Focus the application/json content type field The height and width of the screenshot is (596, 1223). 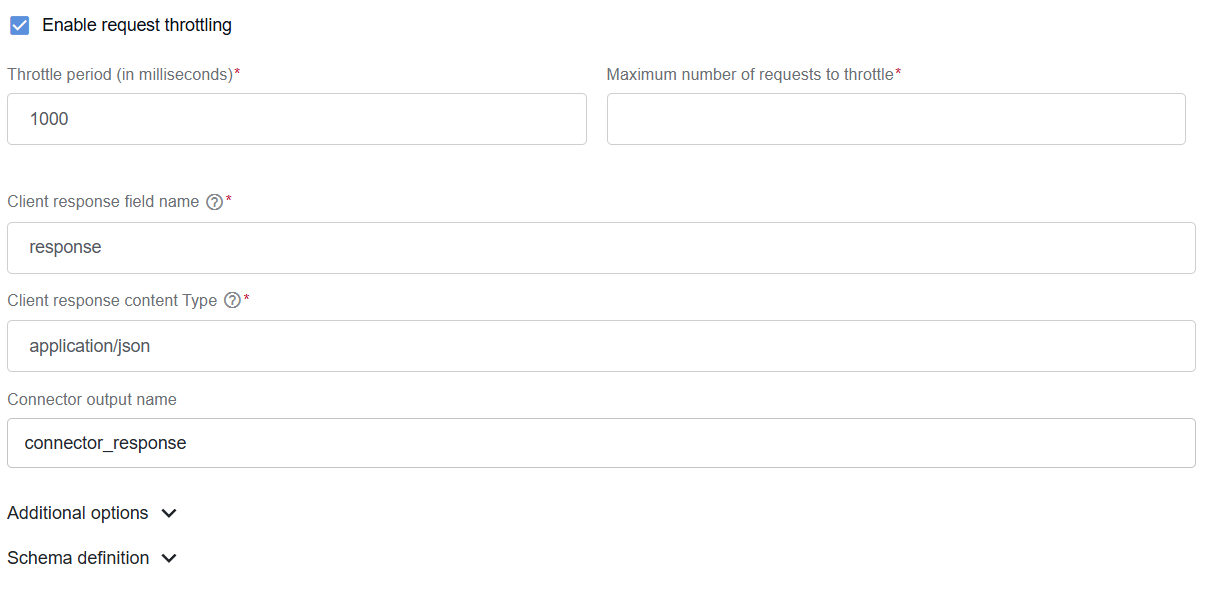click(601, 346)
